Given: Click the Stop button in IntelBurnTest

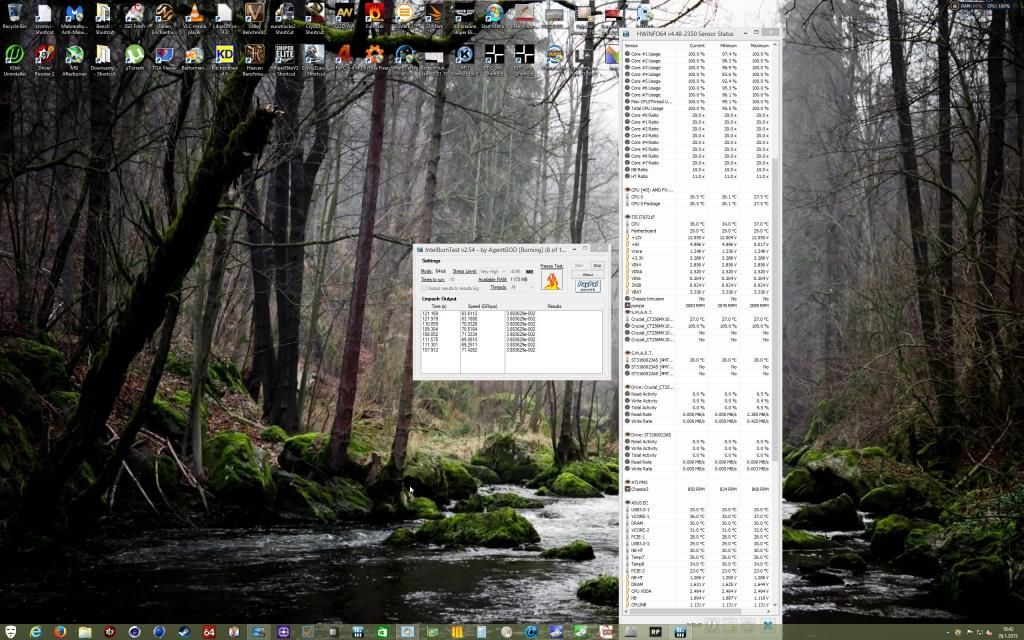Looking at the screenshot, I should coord(597,266).
